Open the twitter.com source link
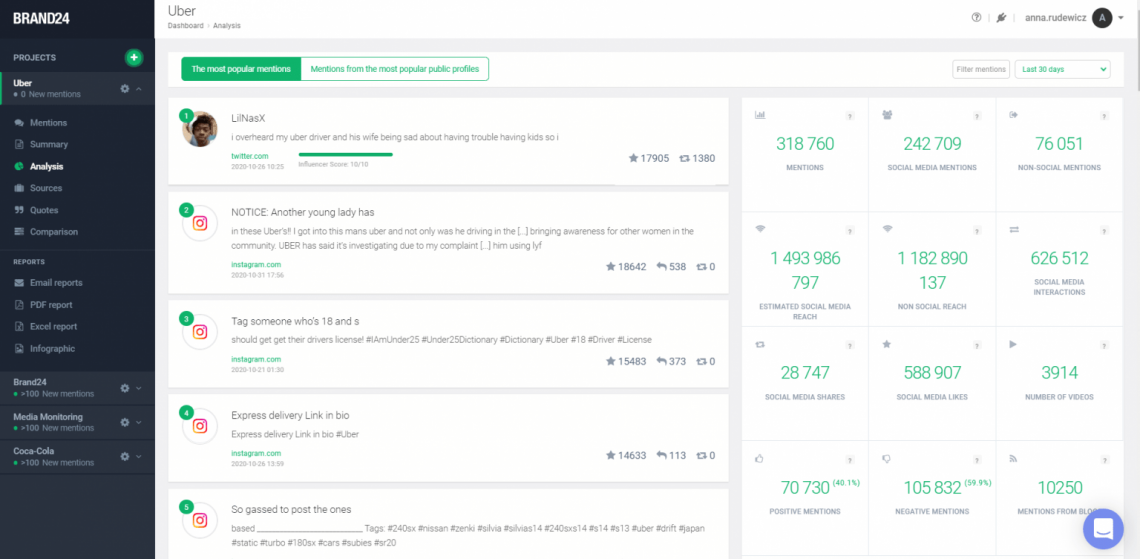1140x559 pixels. point(249,156)
